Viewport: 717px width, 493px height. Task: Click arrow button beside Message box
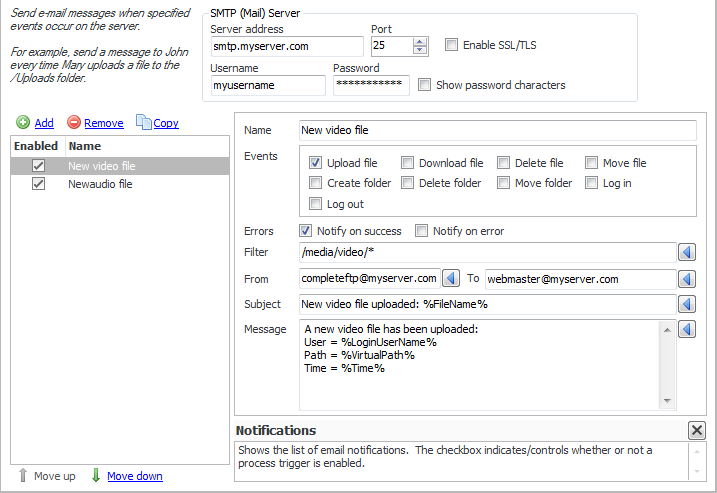pyautogui.click(x=687, y=329)
